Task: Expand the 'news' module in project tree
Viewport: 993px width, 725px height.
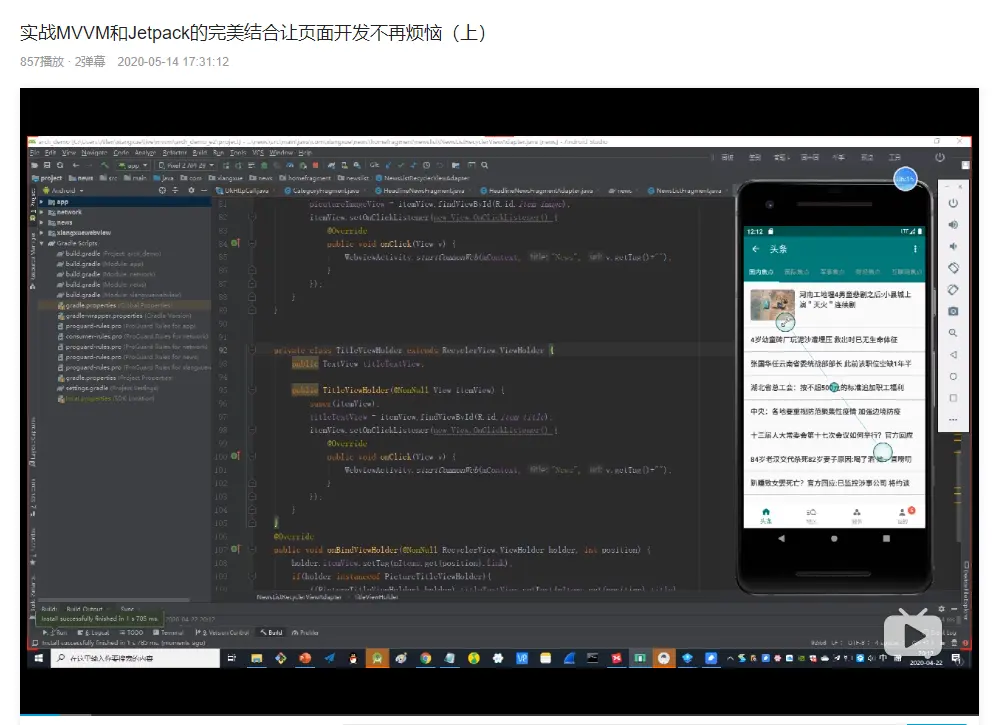Action: (42, 223)
